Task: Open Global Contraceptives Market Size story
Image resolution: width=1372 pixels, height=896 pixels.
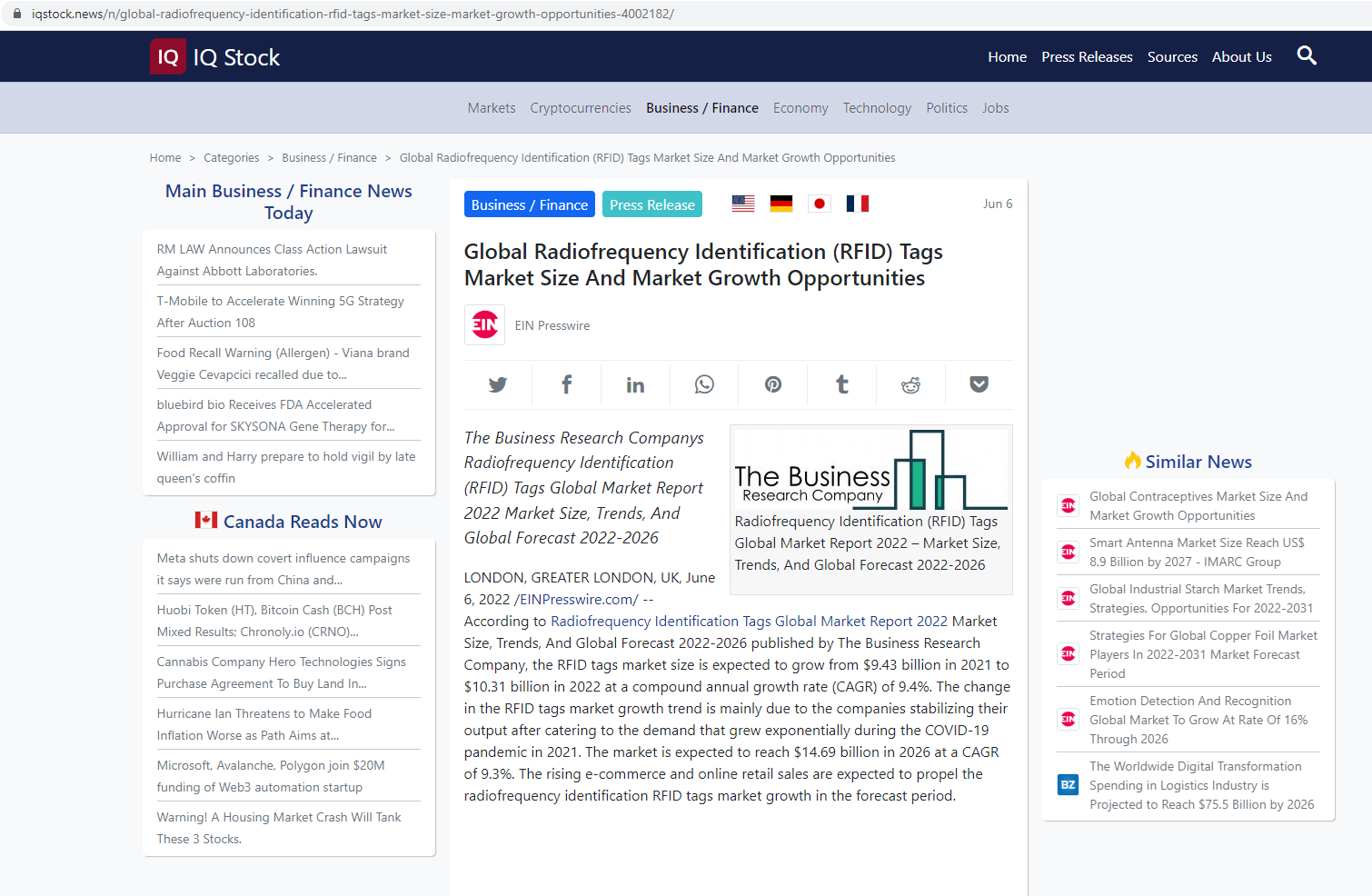Action: click(1198, 505)
